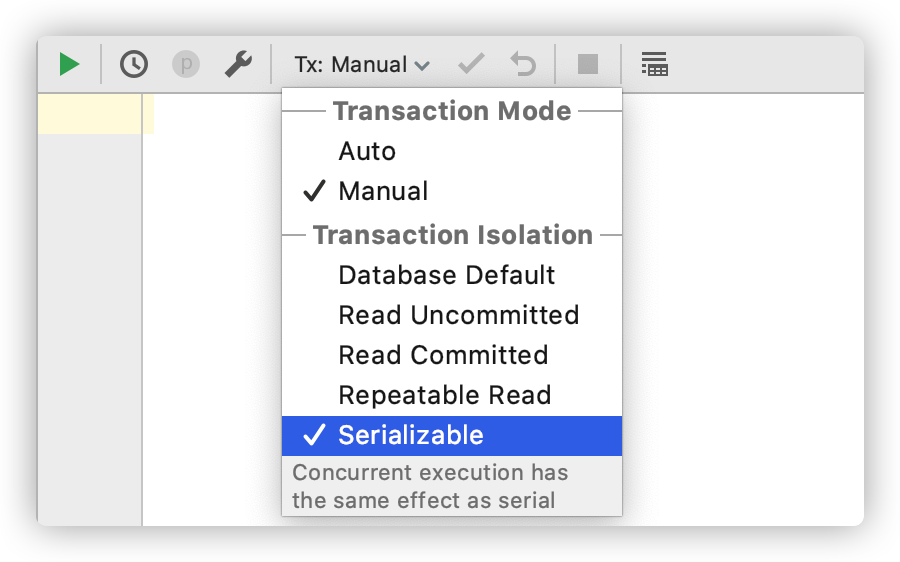Screen dimensions: 900x562
Task: Commit transaction with checkmark icon
Action: 471,64
